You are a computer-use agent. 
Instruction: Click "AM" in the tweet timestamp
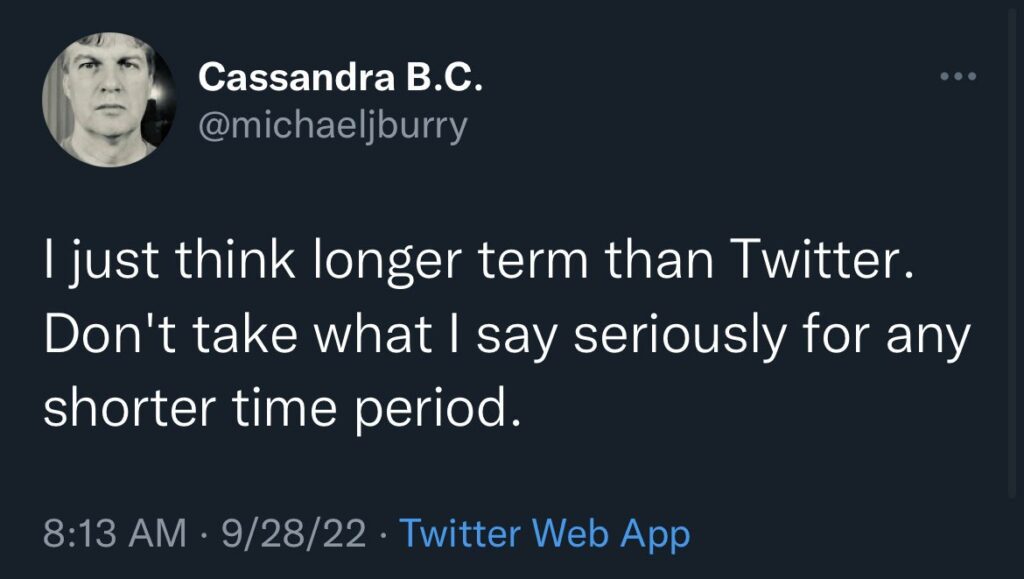162,534
